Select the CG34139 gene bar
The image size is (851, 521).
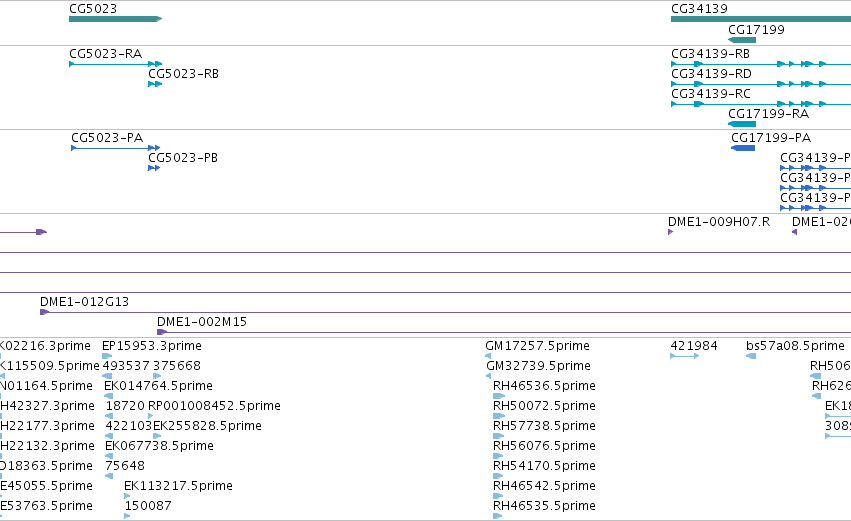(x=761, y=19)
